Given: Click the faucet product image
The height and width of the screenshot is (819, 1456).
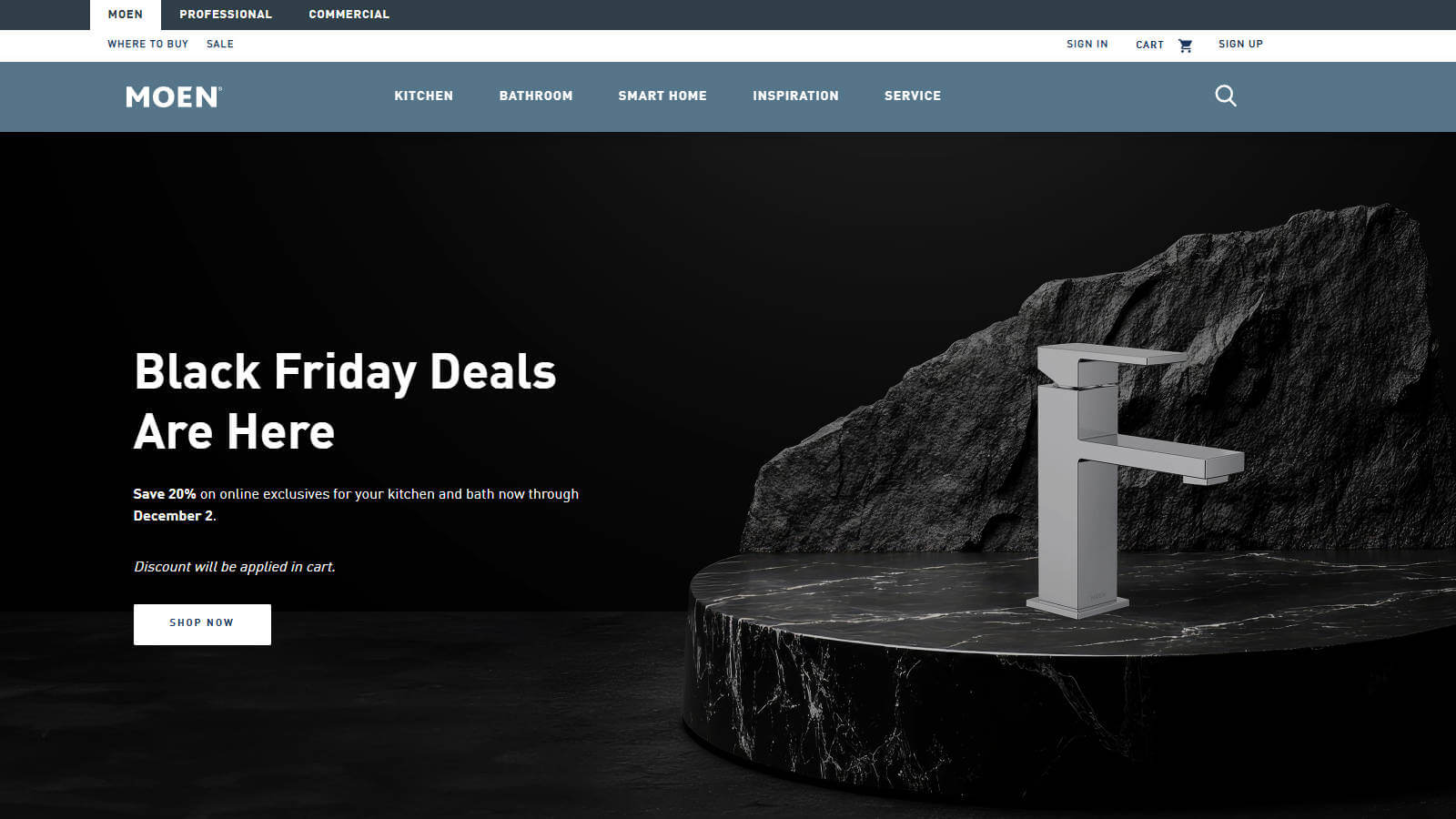Looking at the screenshot, I should click(x=1133, y=480).
